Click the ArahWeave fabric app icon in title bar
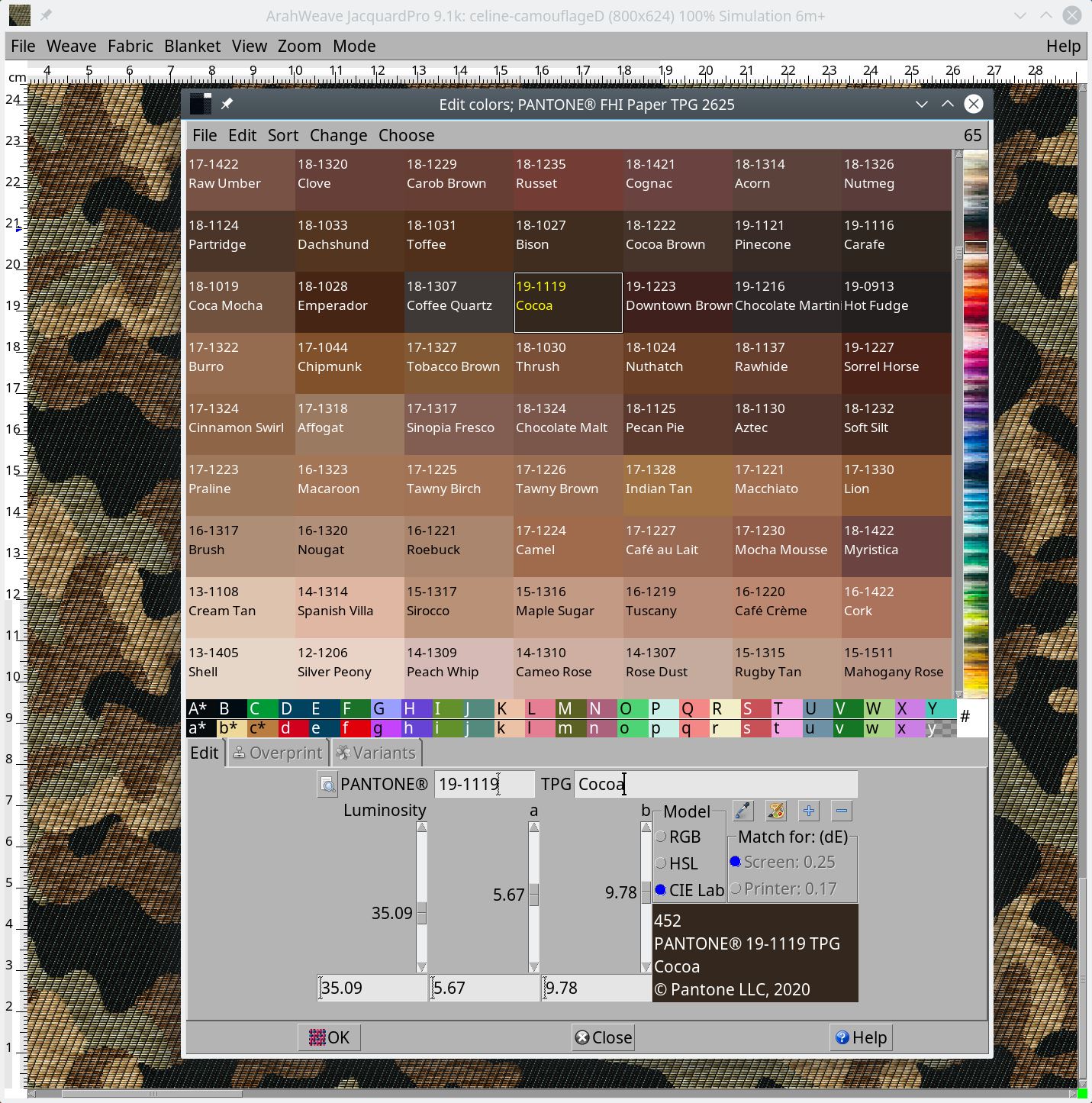 [x=19, y=15]
